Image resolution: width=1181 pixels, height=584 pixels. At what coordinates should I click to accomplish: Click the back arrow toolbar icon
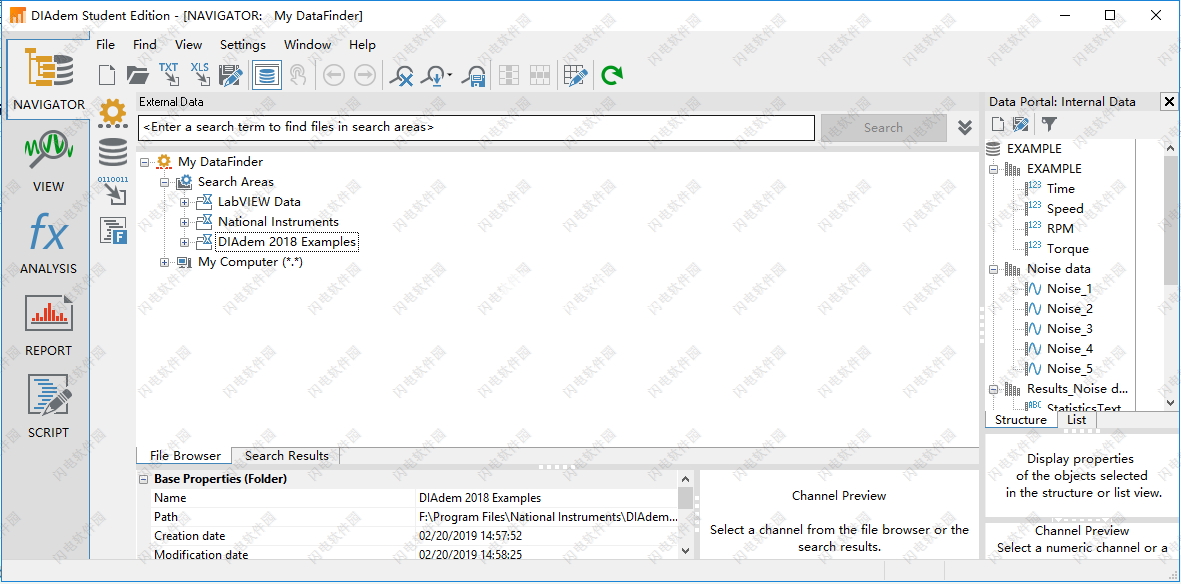334,75
